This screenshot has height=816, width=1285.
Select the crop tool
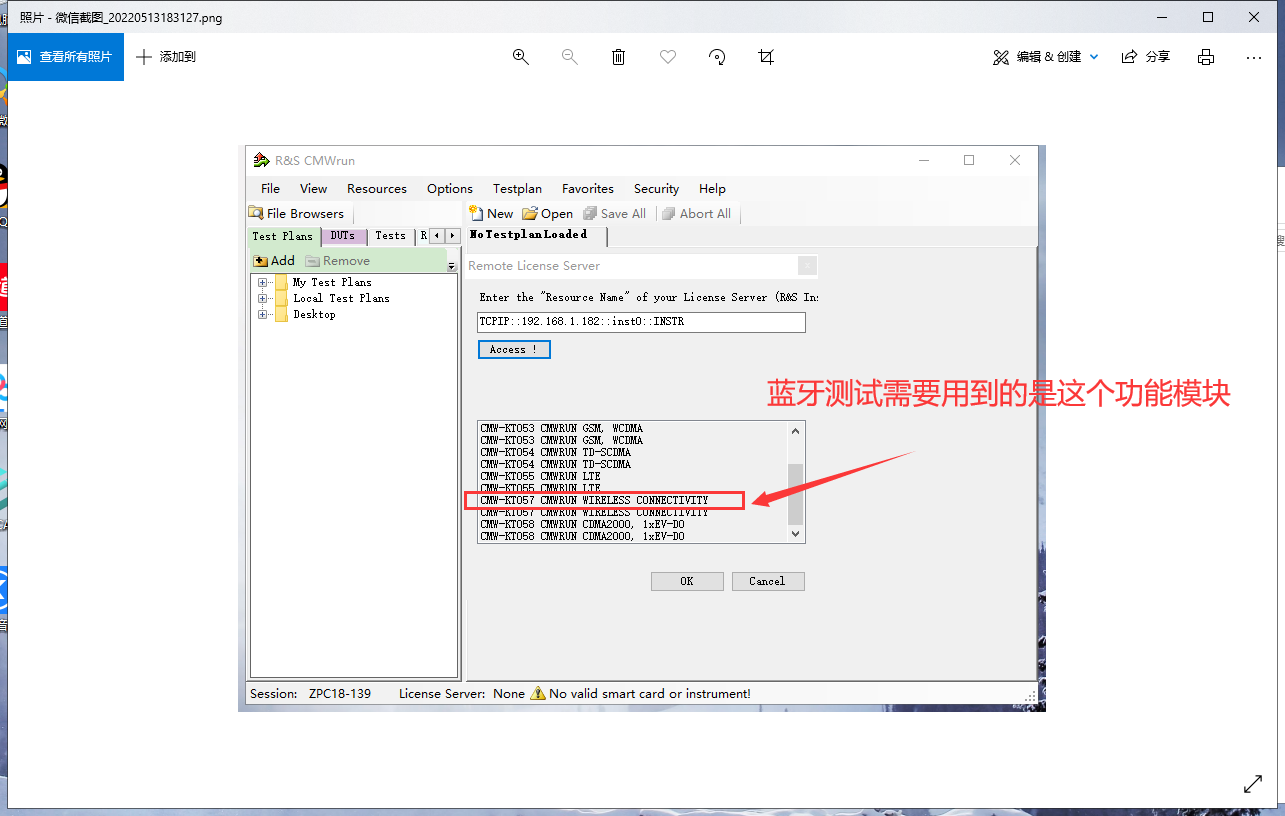point(766,57)
